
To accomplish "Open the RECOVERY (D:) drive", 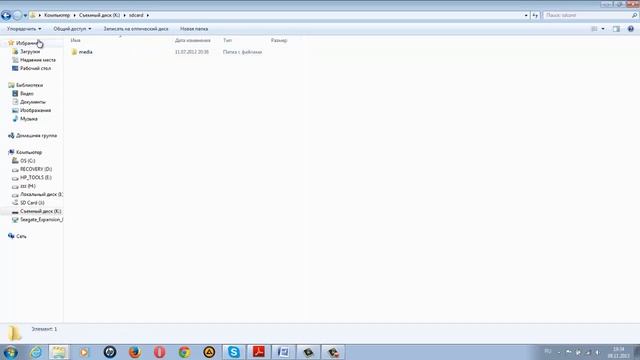I will tap(36, 169).
